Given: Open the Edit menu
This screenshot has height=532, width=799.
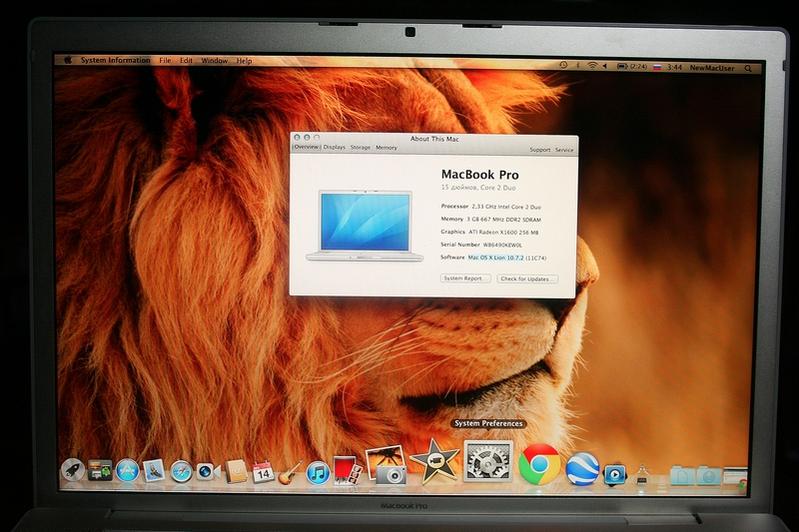Looking at the screenshot, I should pyautogui.click(x=186, y=60).
